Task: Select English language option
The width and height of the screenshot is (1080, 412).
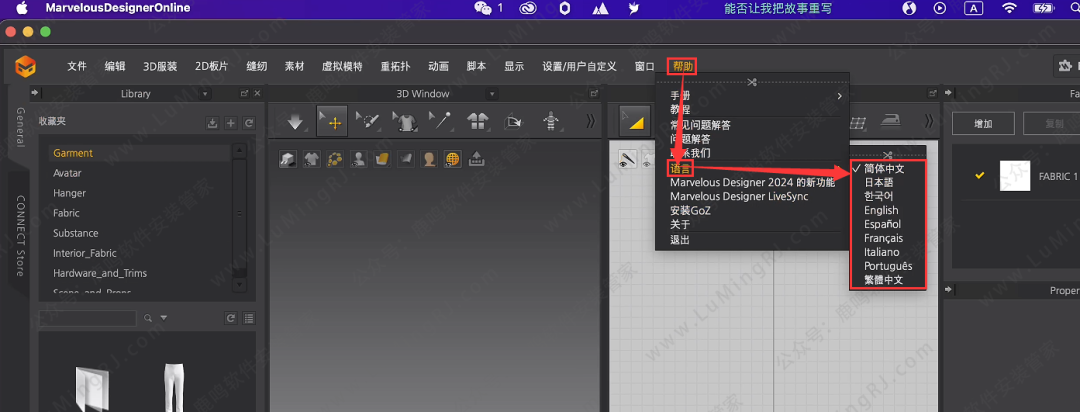Action: [882, 210]
